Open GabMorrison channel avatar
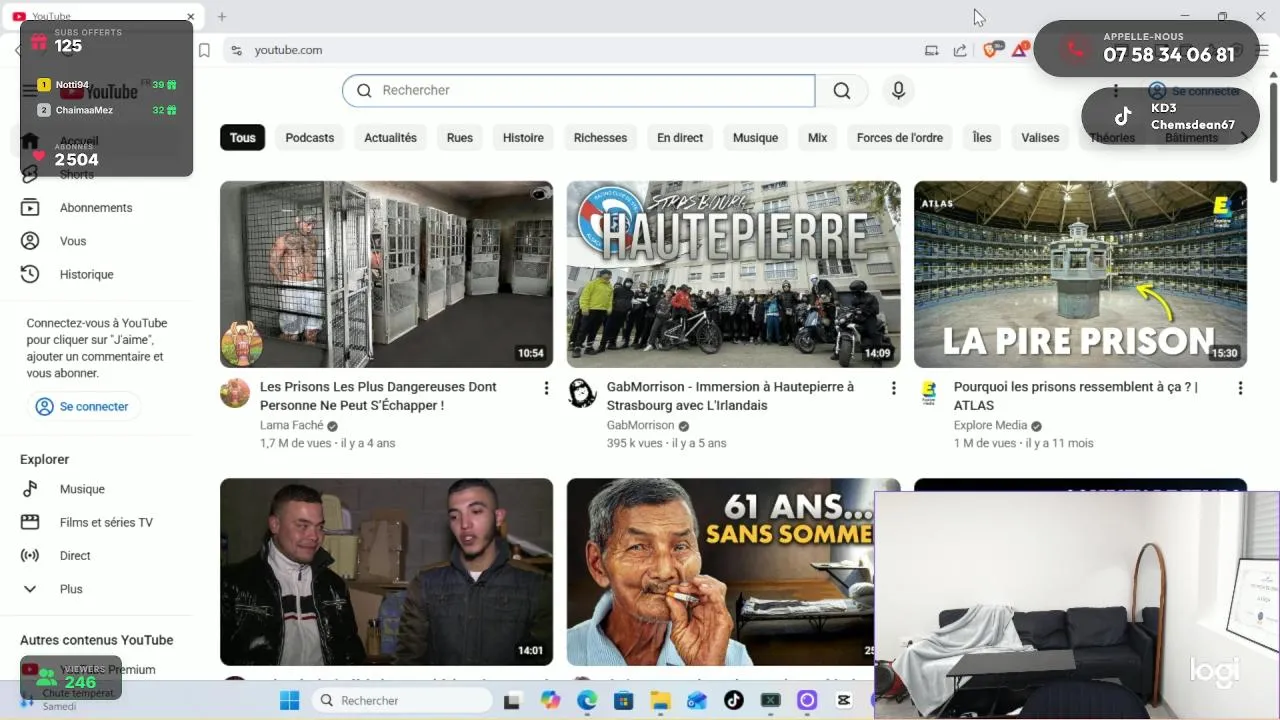 (x=582, y=393)
